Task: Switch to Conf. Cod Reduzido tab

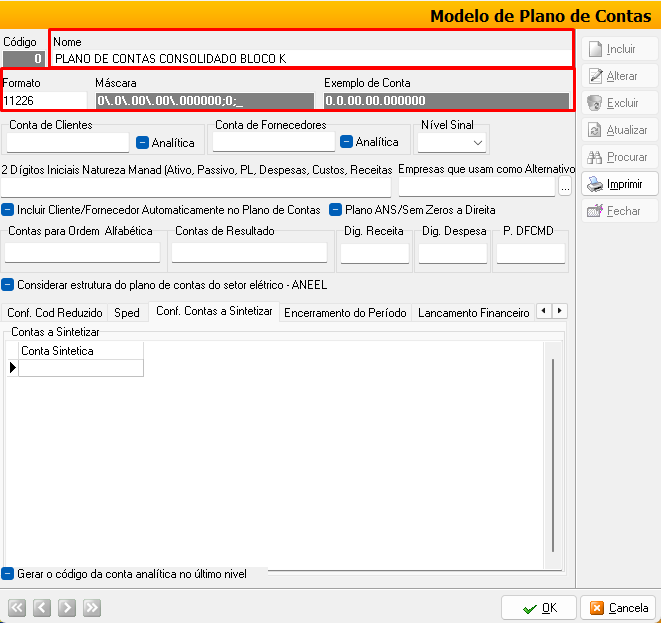Action: (55, 313)
